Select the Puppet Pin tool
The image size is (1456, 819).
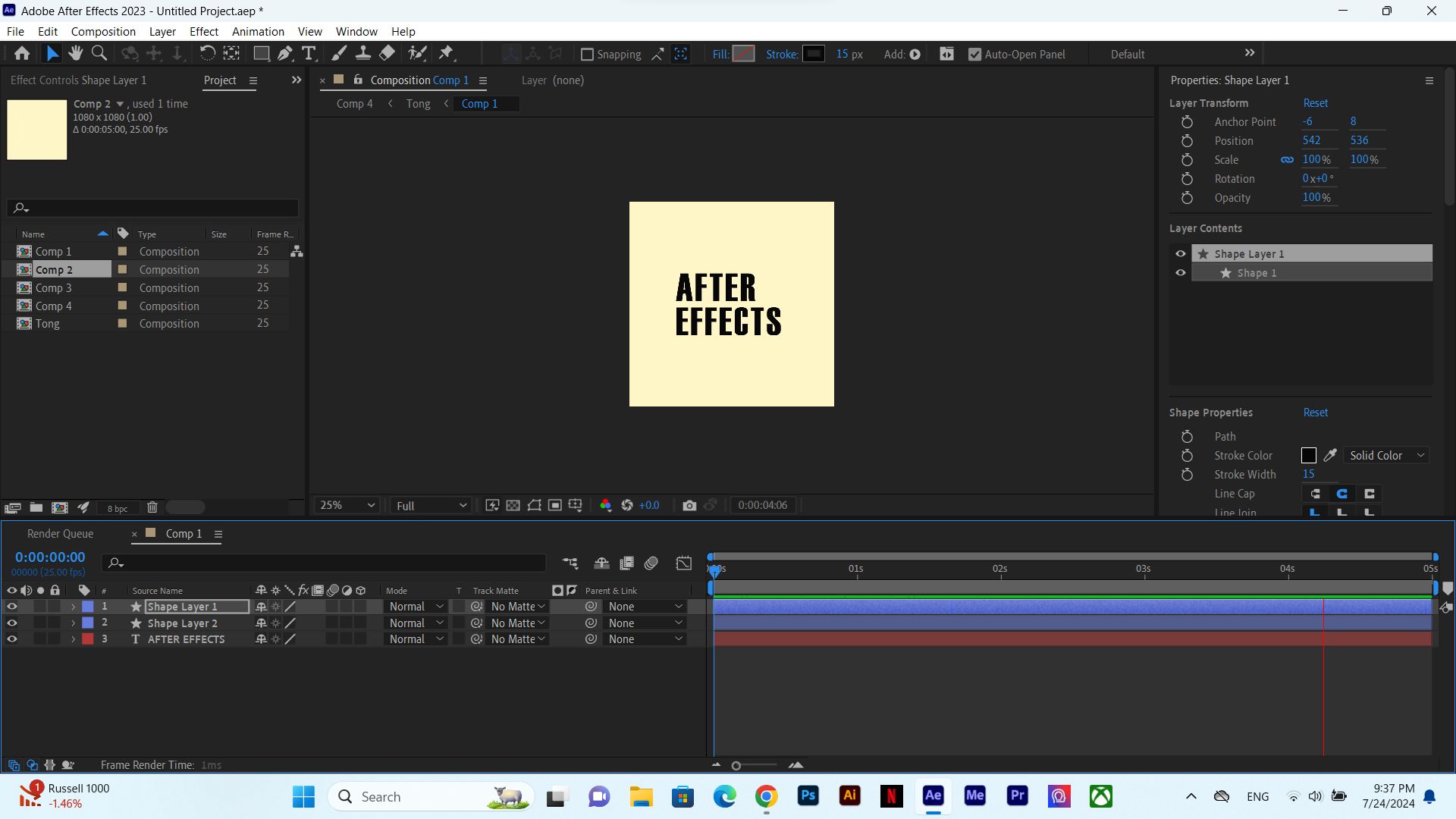(x=447, y=53)
